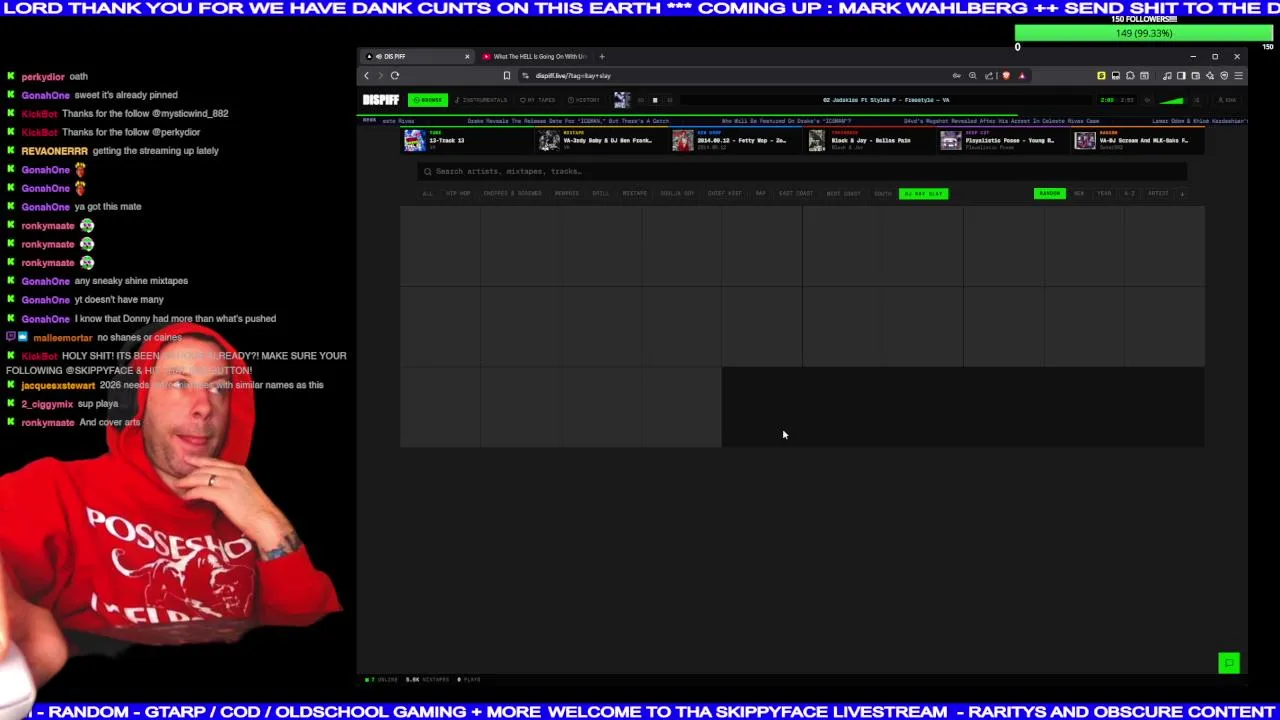Select the WEST COAST tag filter

pyautogui.click(x=843, y=193)
